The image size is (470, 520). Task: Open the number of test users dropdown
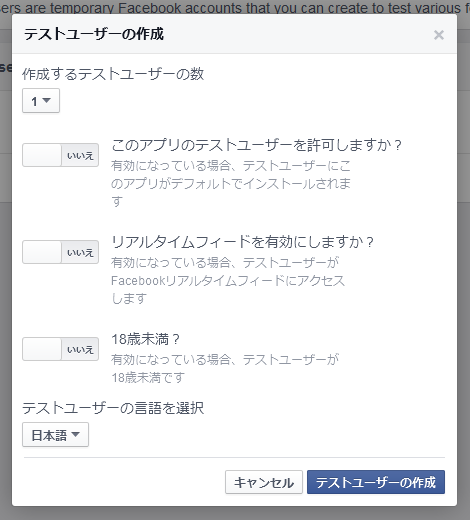tap(41, 101)
